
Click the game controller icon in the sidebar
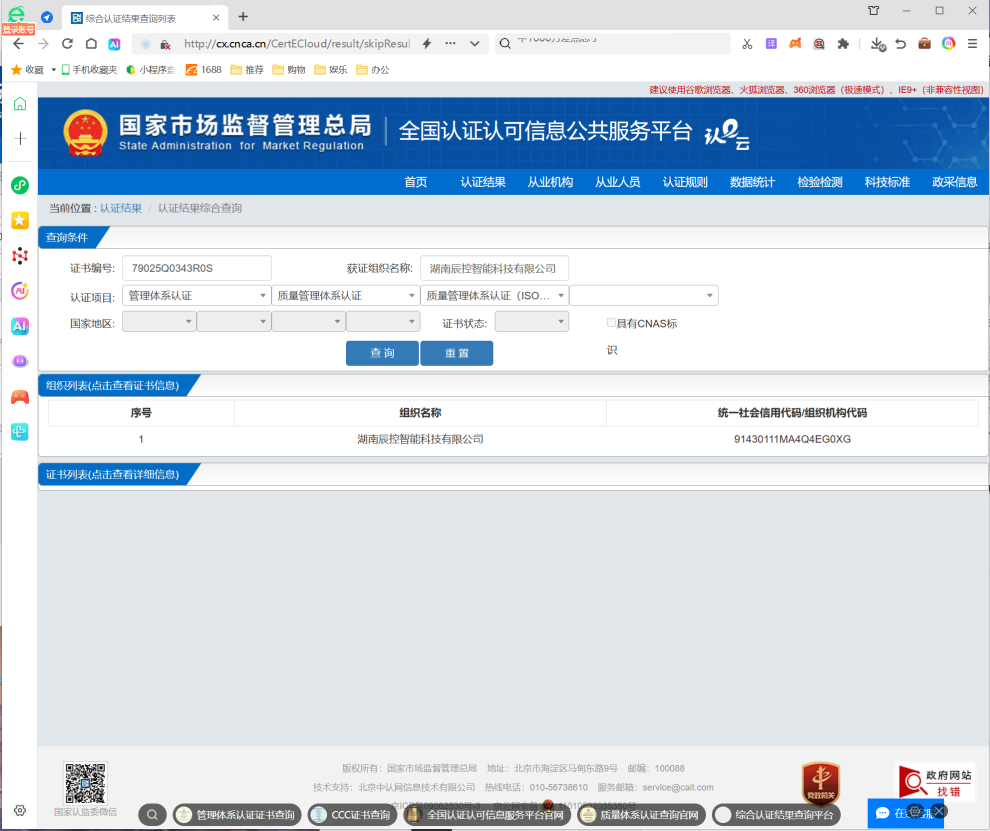click(x=19, y=397)
